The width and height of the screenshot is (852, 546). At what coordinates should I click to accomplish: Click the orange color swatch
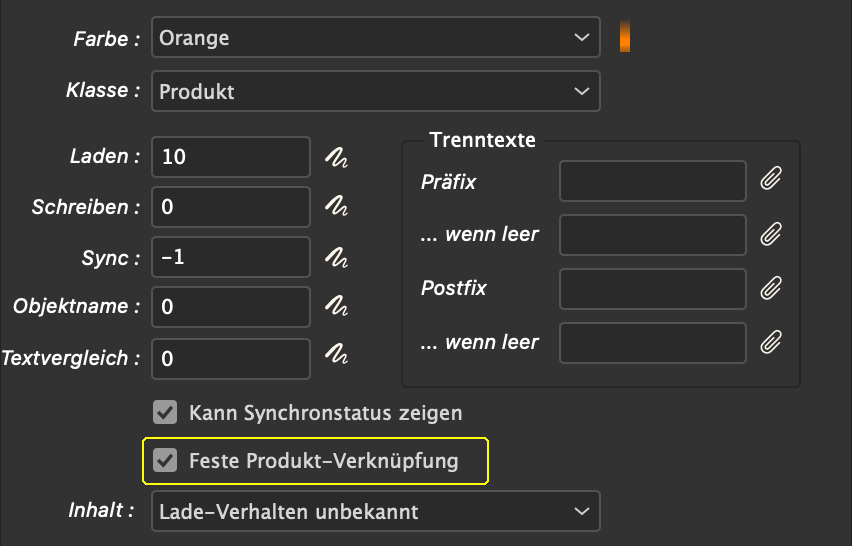(625, 36)
